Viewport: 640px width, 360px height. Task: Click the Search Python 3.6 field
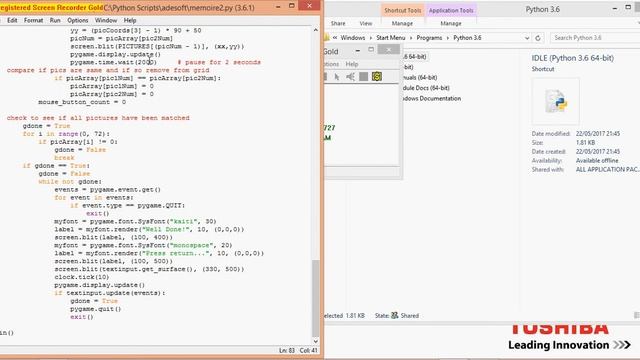pos(594,38)
